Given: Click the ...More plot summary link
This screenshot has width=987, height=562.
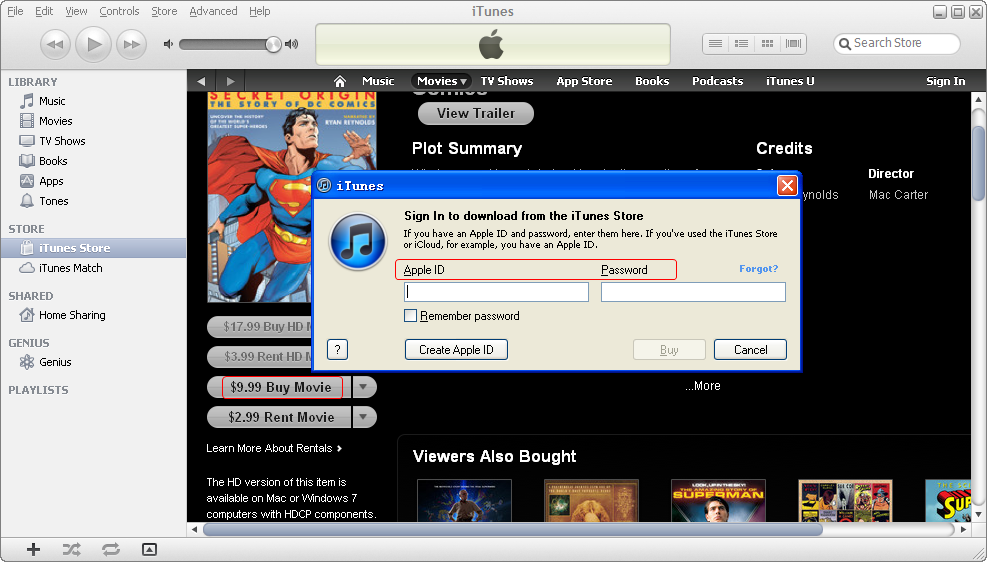Looking at the screenshot, I should (702, 386).
